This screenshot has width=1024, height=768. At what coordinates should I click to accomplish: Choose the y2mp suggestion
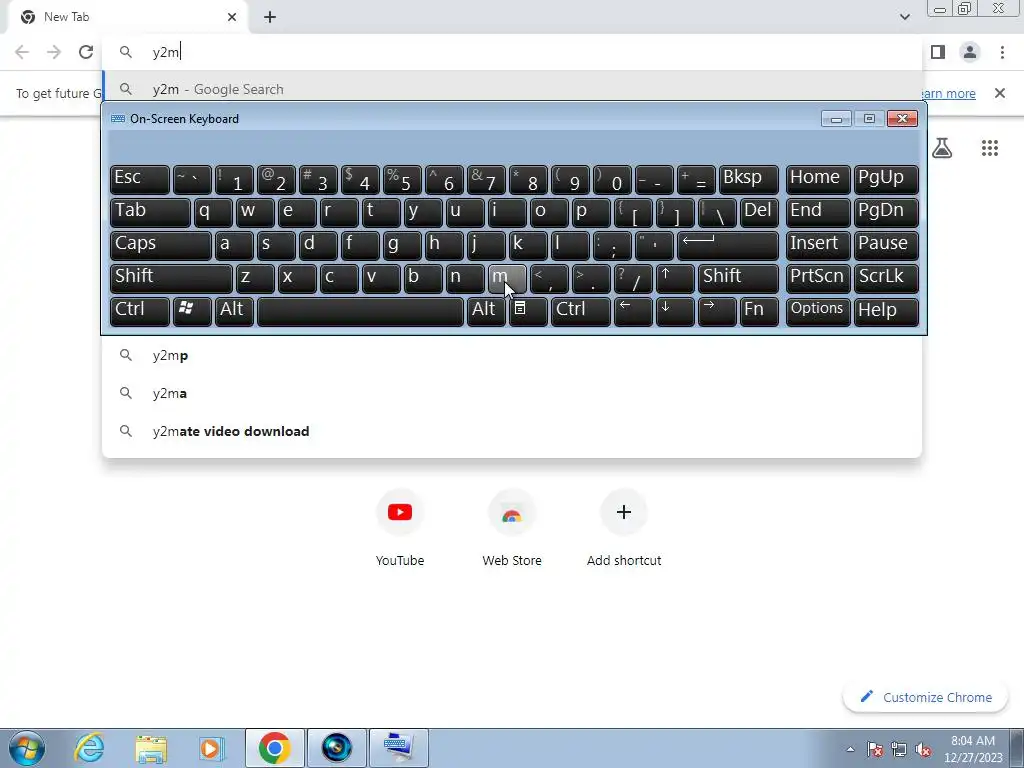(512, 355)
